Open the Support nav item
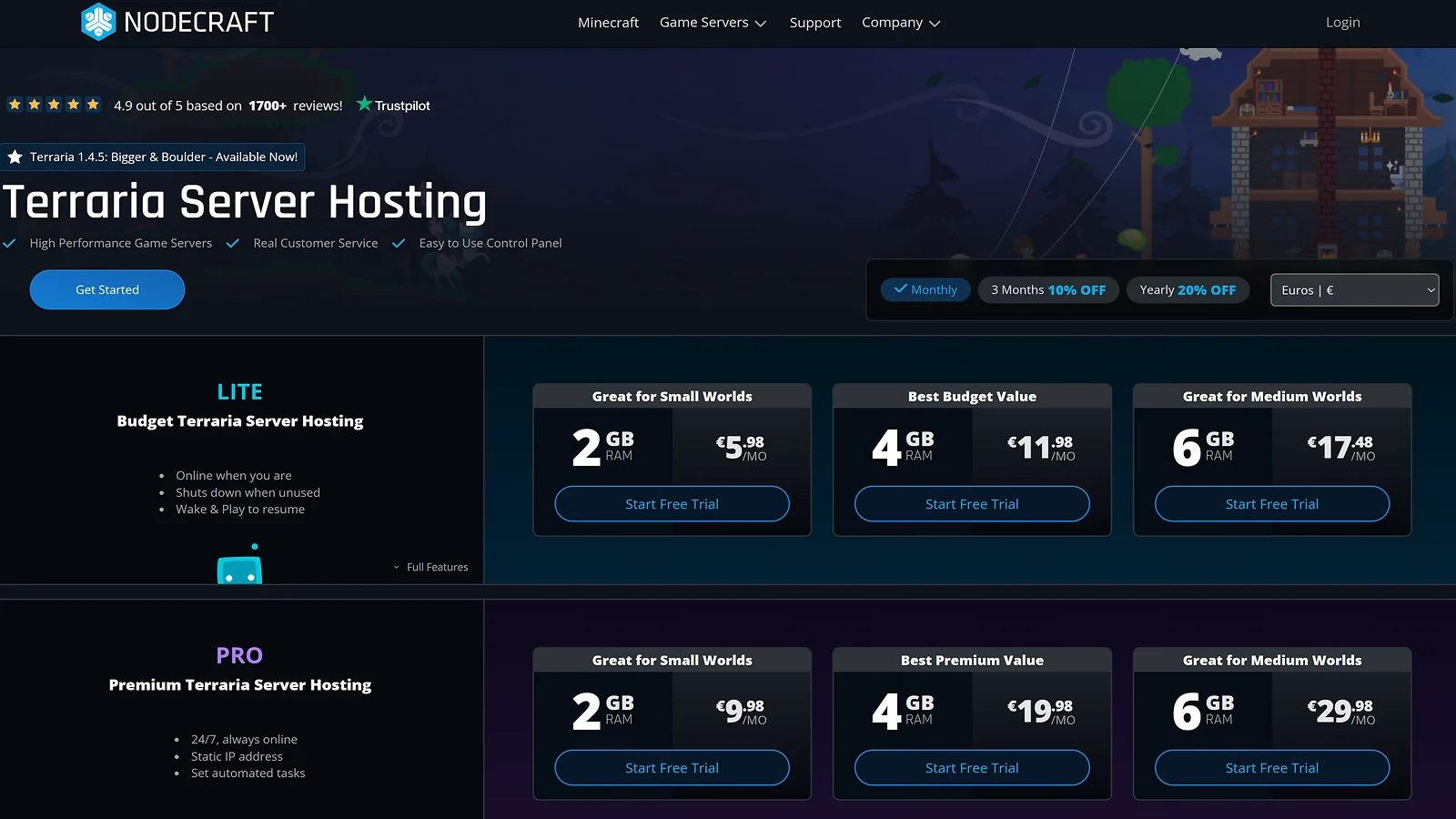The height and width of the screenshot is (819, 1456). (x=815, y=22)
